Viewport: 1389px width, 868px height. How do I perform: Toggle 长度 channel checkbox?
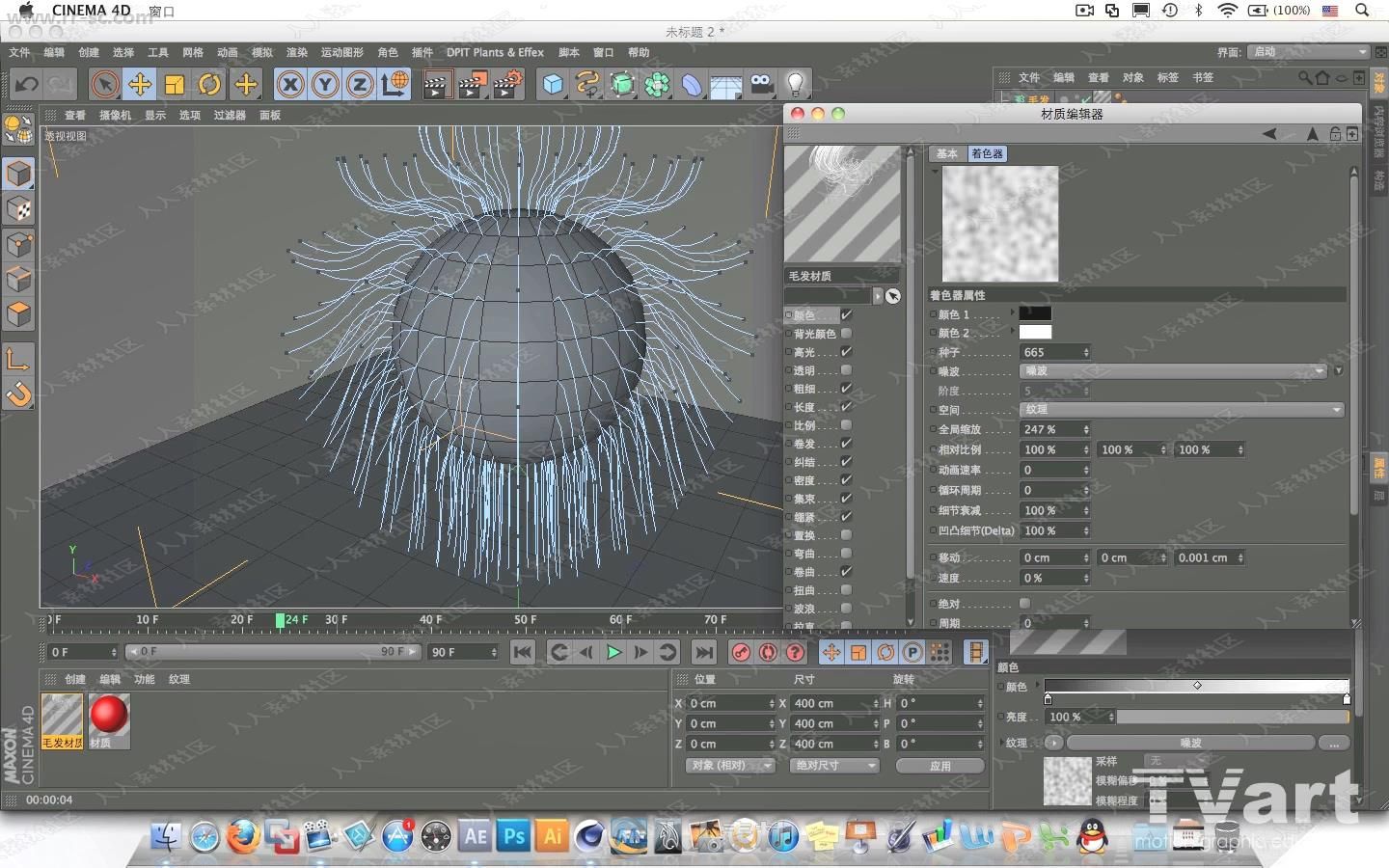(x=846, y=407)
